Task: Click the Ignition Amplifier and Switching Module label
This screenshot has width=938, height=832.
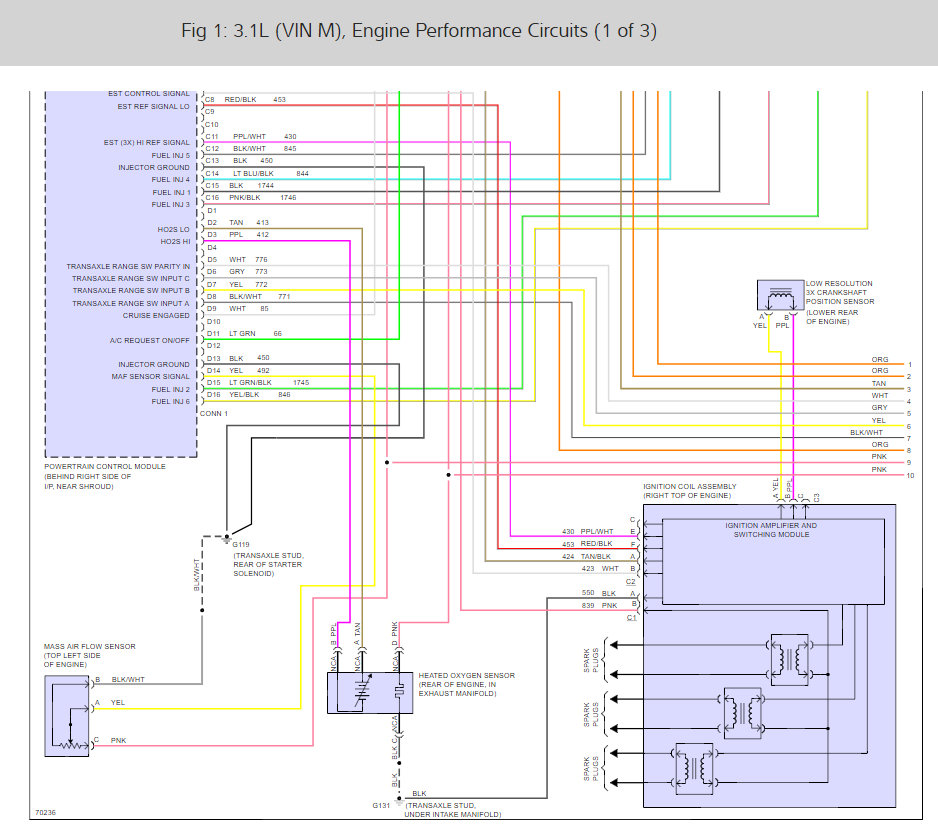Action: point(773,529)
